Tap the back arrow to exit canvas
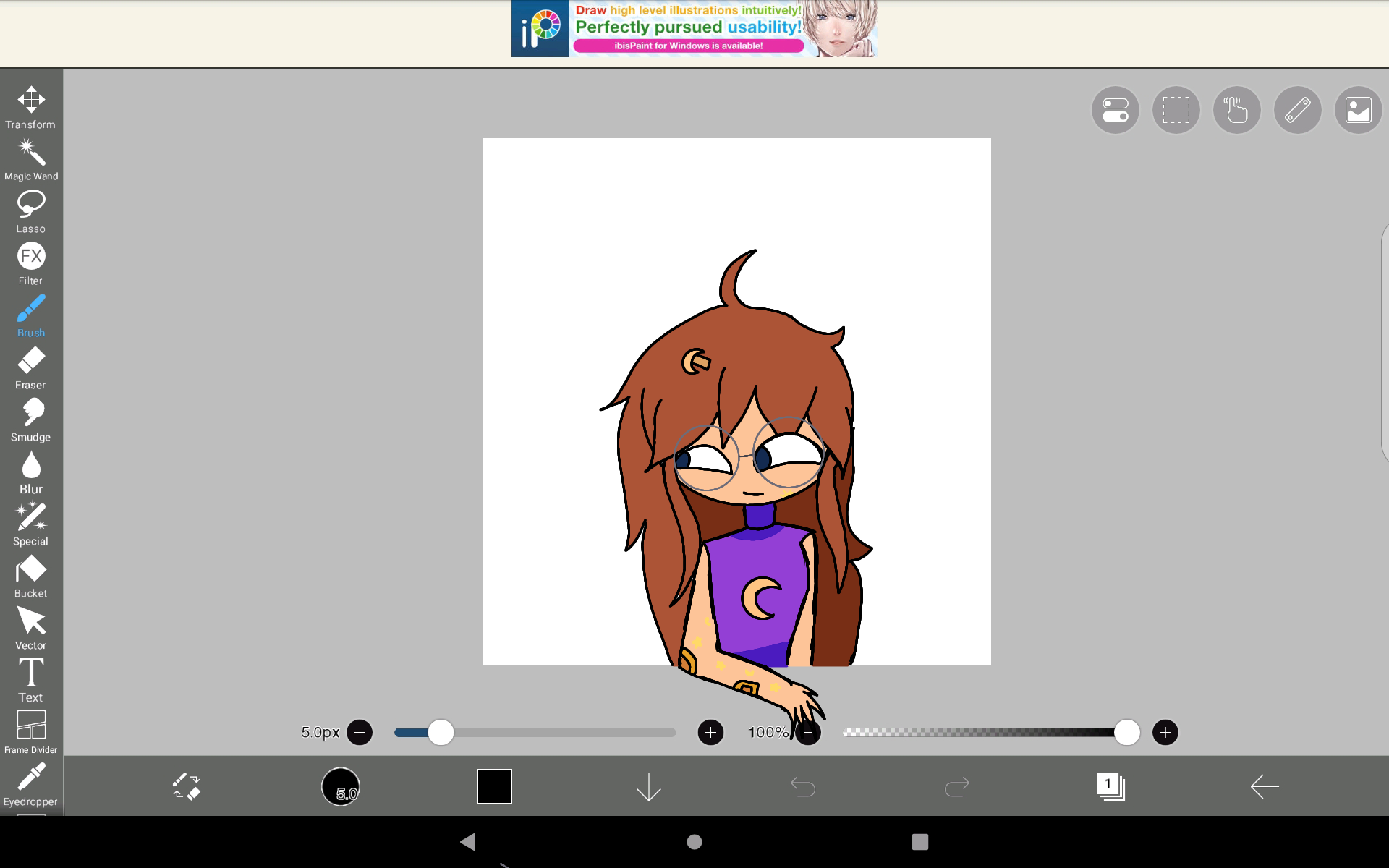The height and width of the screenshot is (868, 1389). (1265, 786)
